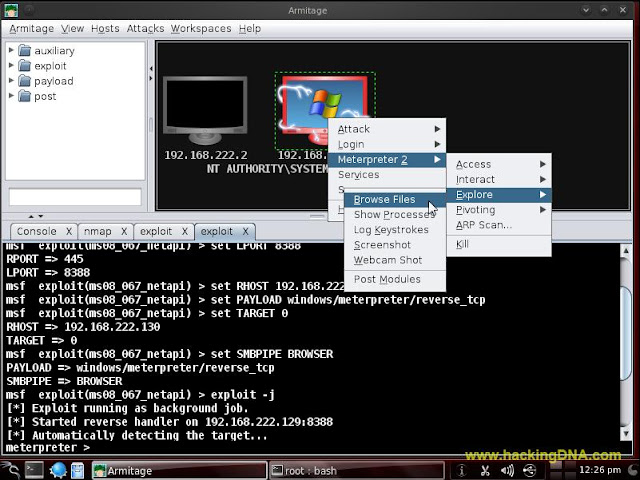Expand the payload tree node
This screenshot has width=640, height=480.
[x=11, y=80]
